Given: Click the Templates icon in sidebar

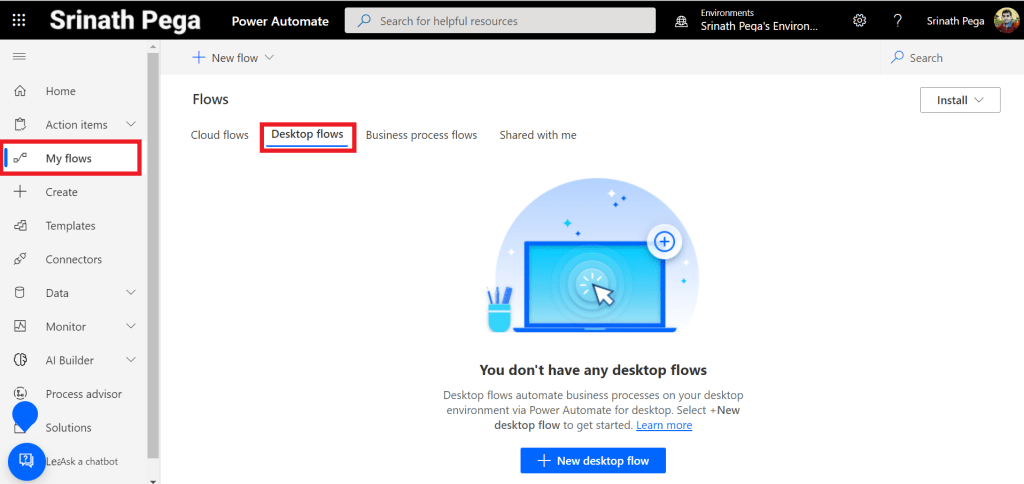Looking at the screenshot, I should 20,226.
